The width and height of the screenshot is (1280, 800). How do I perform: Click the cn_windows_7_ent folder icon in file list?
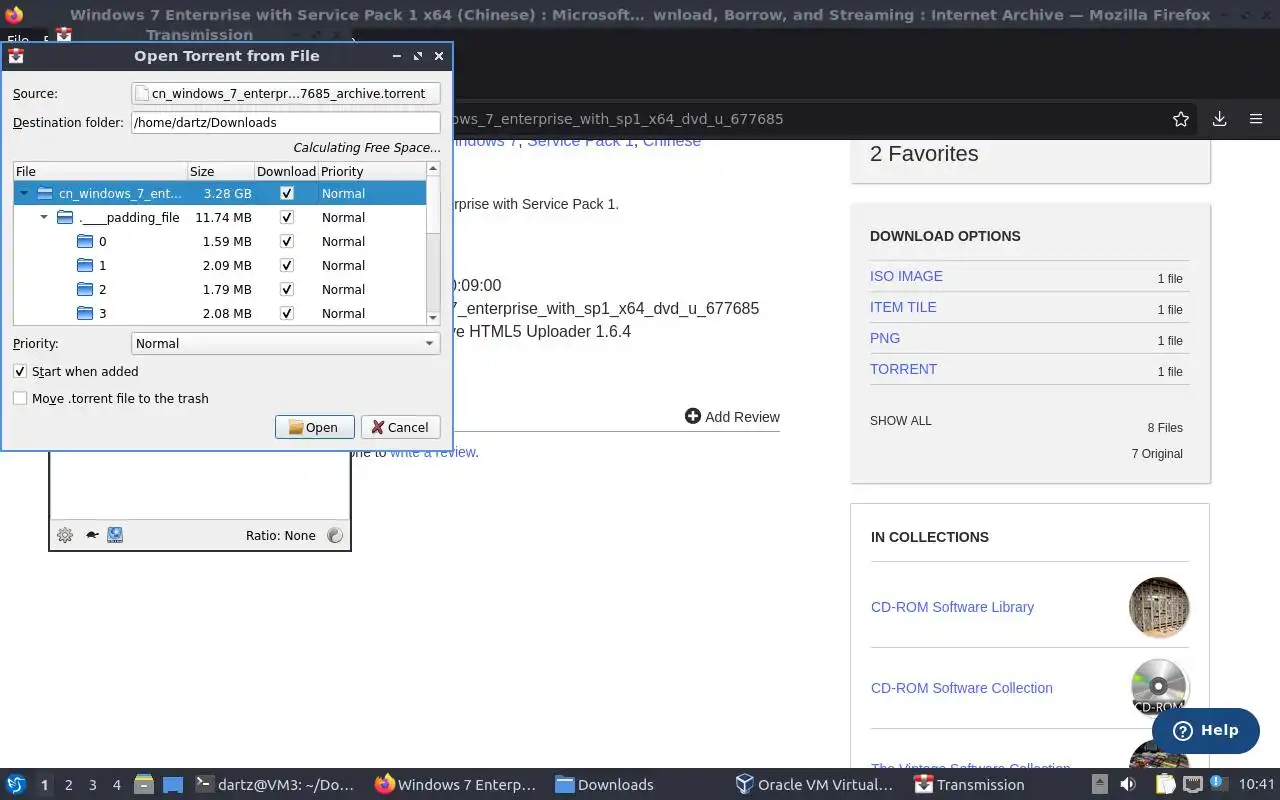[x=45, y=193]
